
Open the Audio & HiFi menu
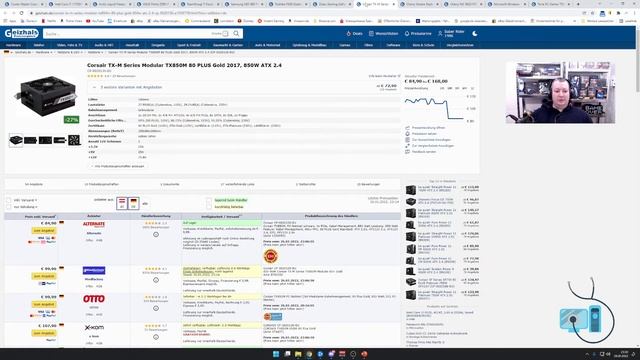click(x=104, y=45)
